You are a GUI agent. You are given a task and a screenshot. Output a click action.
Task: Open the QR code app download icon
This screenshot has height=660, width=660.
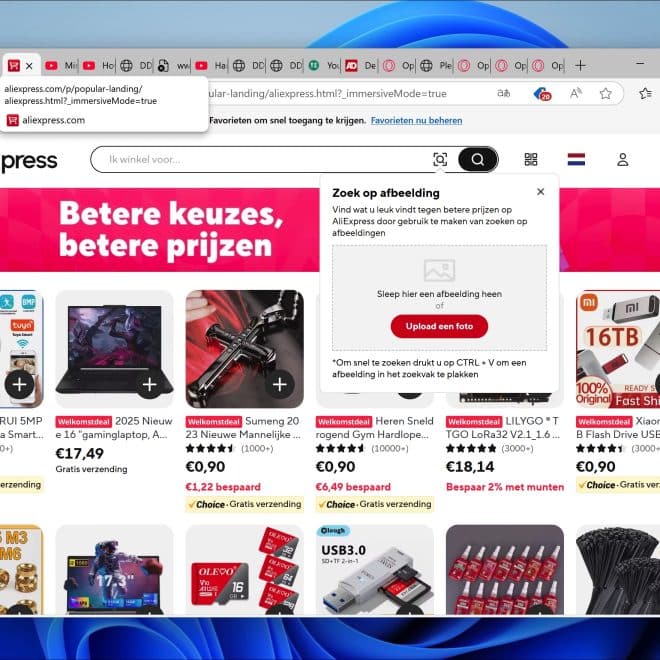point(531,160)
